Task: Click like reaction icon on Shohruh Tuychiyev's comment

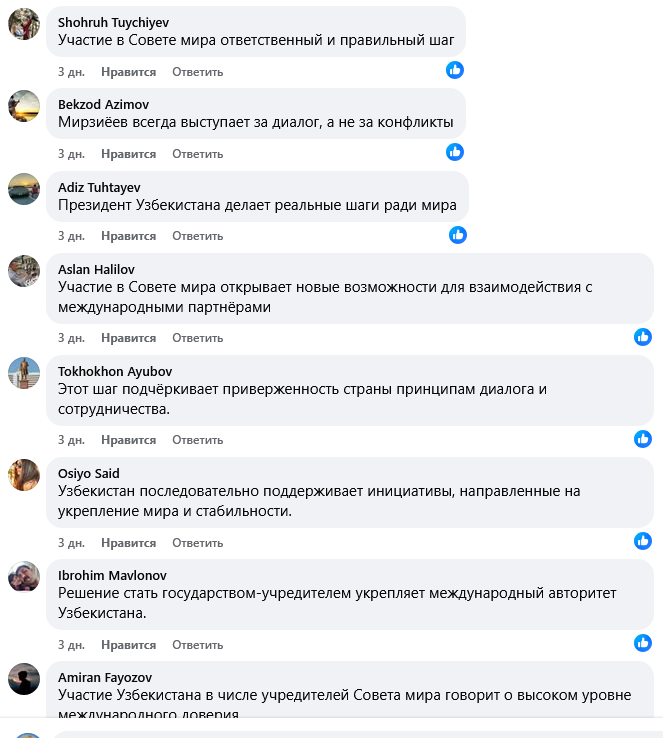Action: coord(455,70)
